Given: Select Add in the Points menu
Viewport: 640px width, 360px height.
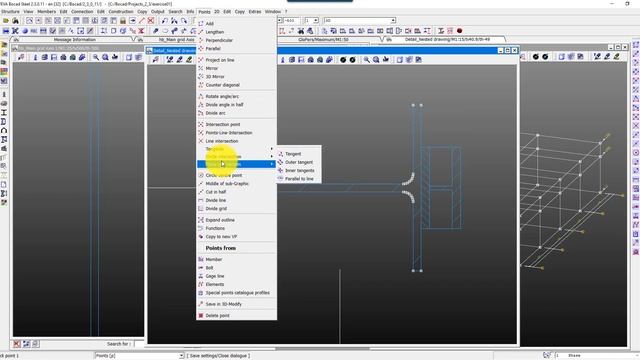Looking at the screenshot, I should coord(210,24).
